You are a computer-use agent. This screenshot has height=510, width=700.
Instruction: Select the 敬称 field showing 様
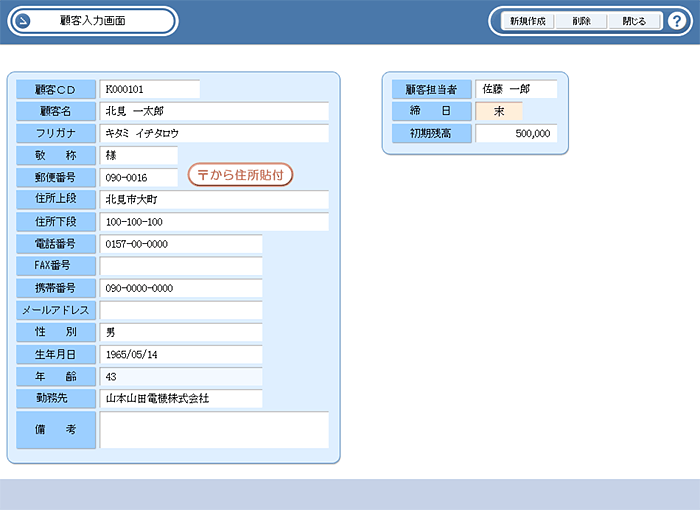(x=139, y=155)
